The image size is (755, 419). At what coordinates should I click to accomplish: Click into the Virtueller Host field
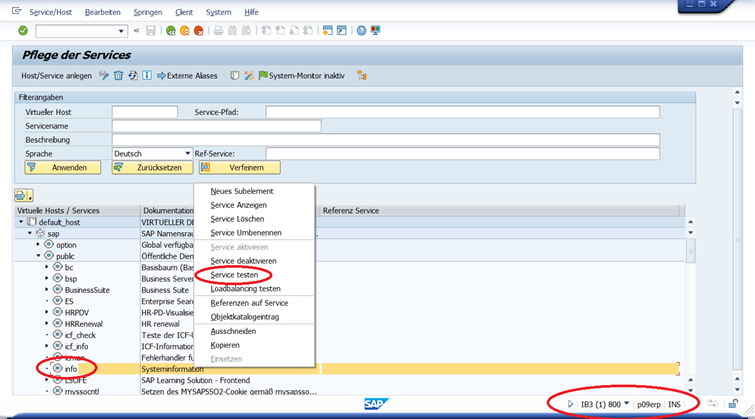pos(145,112)
